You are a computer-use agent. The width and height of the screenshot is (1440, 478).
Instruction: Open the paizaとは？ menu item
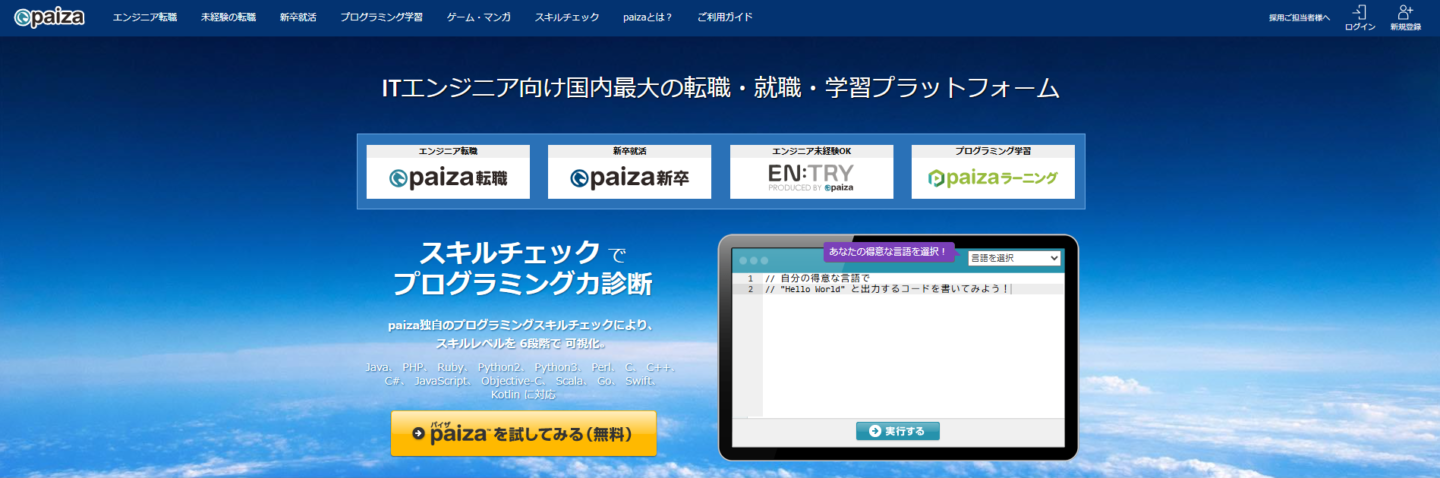point(648,18)
